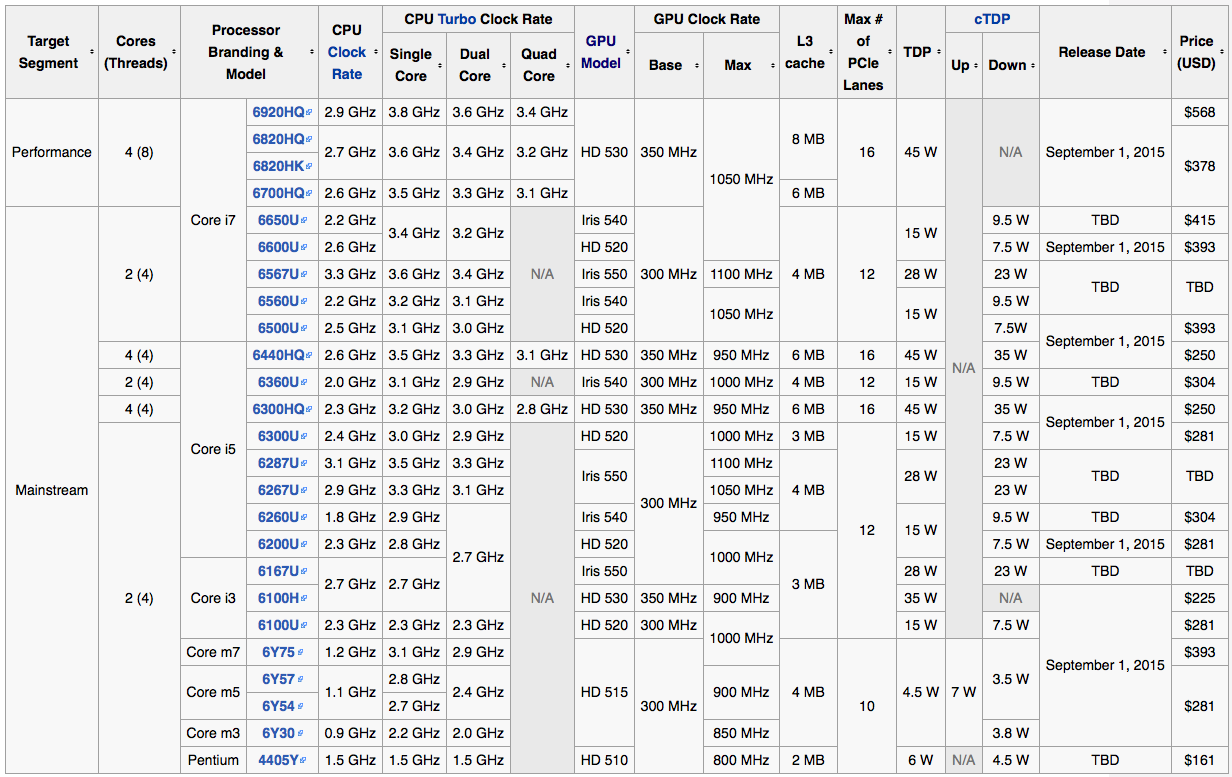
Task: Select the 'HD 510' GPU model cell
Action: [x=604, y=760]
